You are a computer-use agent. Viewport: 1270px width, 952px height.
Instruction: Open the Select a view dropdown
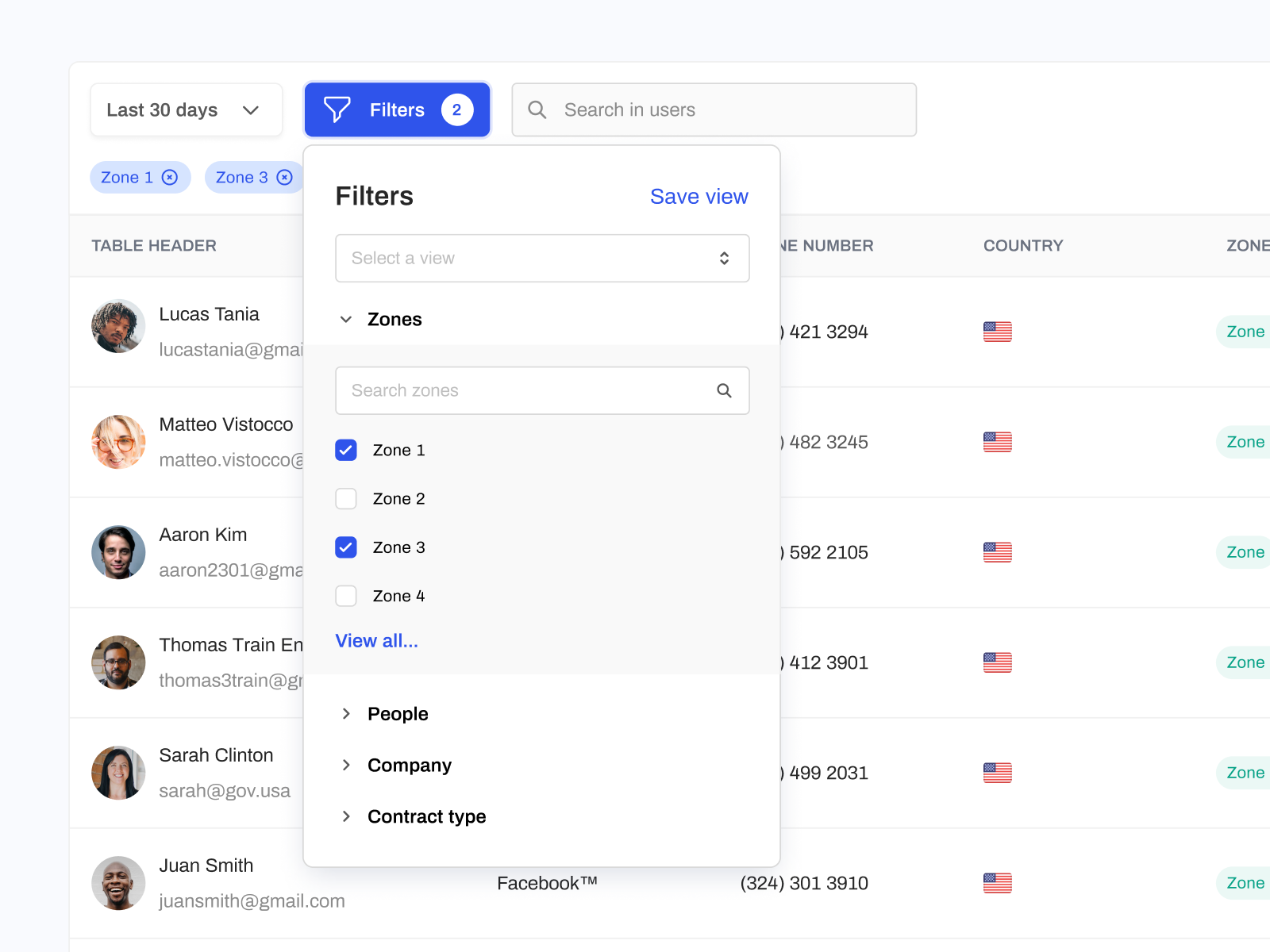coord(542,258)
